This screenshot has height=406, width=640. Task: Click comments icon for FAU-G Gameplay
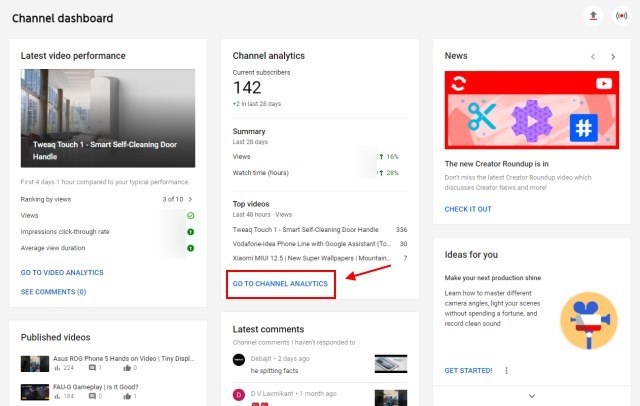coord(92,396)
